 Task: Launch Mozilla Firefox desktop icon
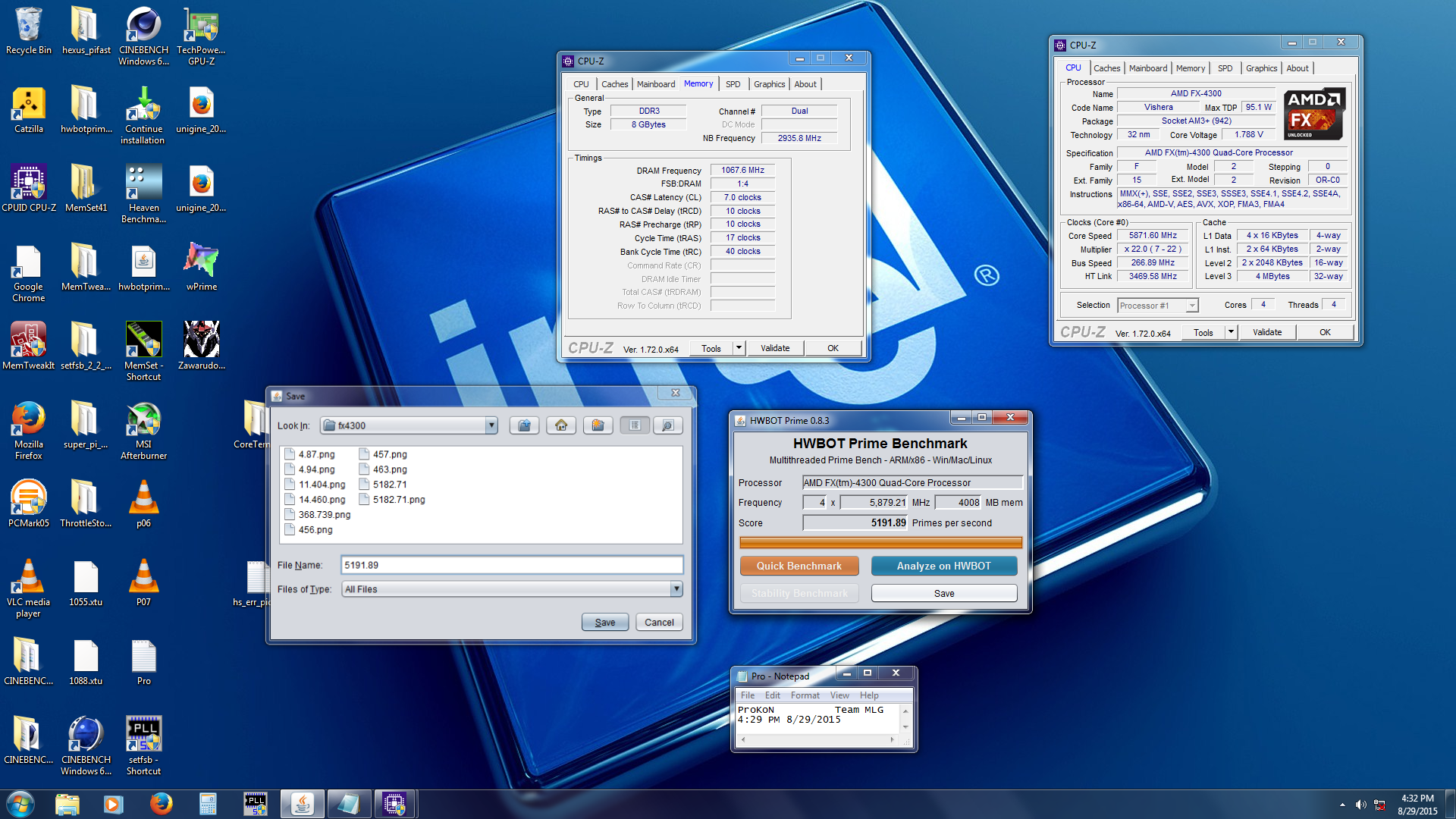[29, 431]
